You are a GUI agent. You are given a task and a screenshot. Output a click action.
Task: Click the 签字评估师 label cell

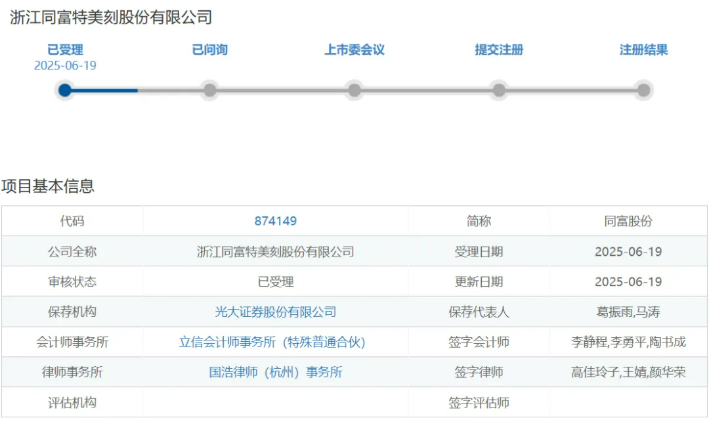tap(479, 402)
